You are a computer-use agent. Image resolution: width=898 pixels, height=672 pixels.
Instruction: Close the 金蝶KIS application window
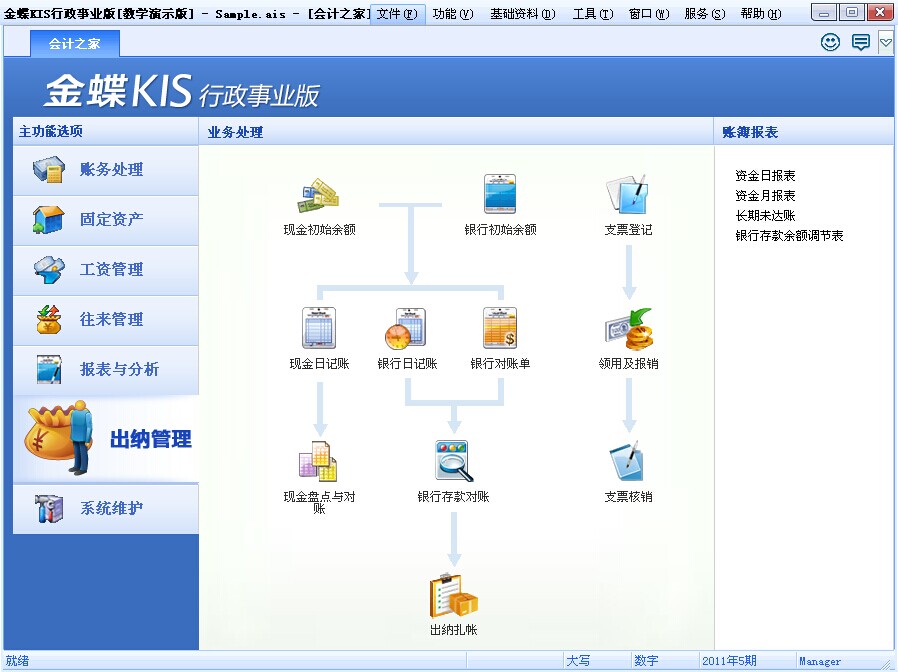pos(880,13)
